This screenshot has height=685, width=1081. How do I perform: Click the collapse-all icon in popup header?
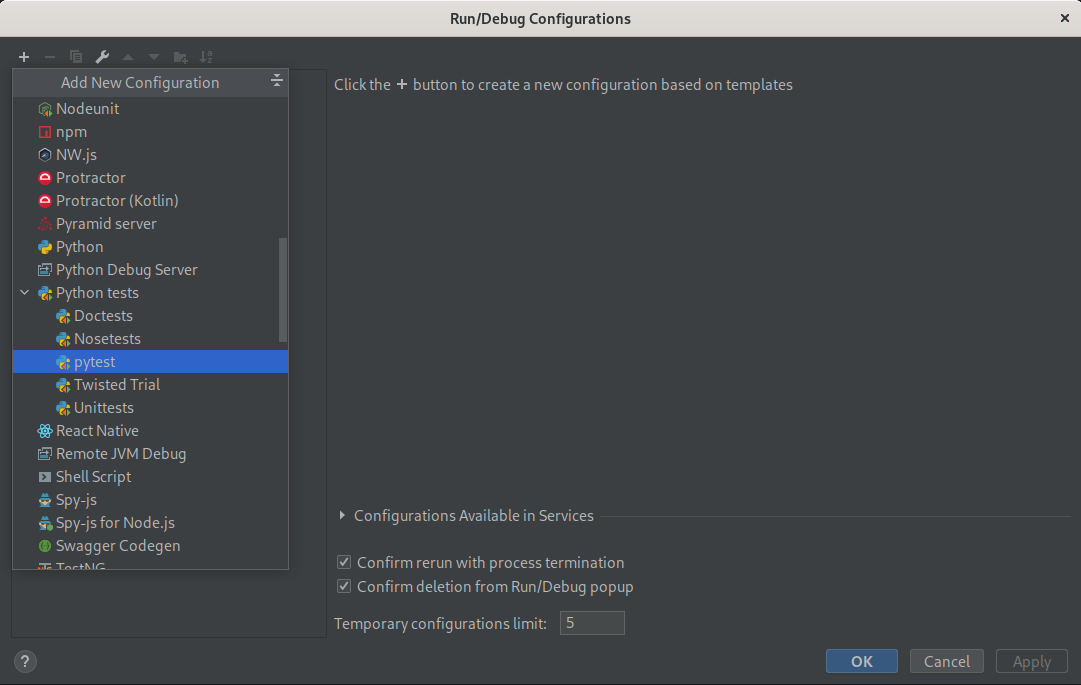tap(277, 82)
